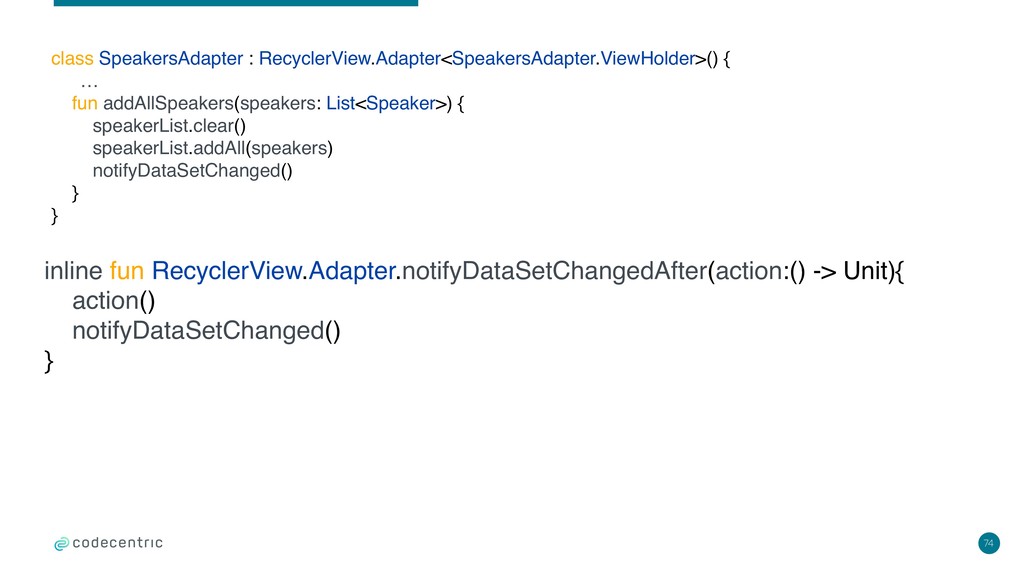Screen dimensions: 1024x576
Task: Click the codecentric logo icon
Action: (x=61, y=543)
